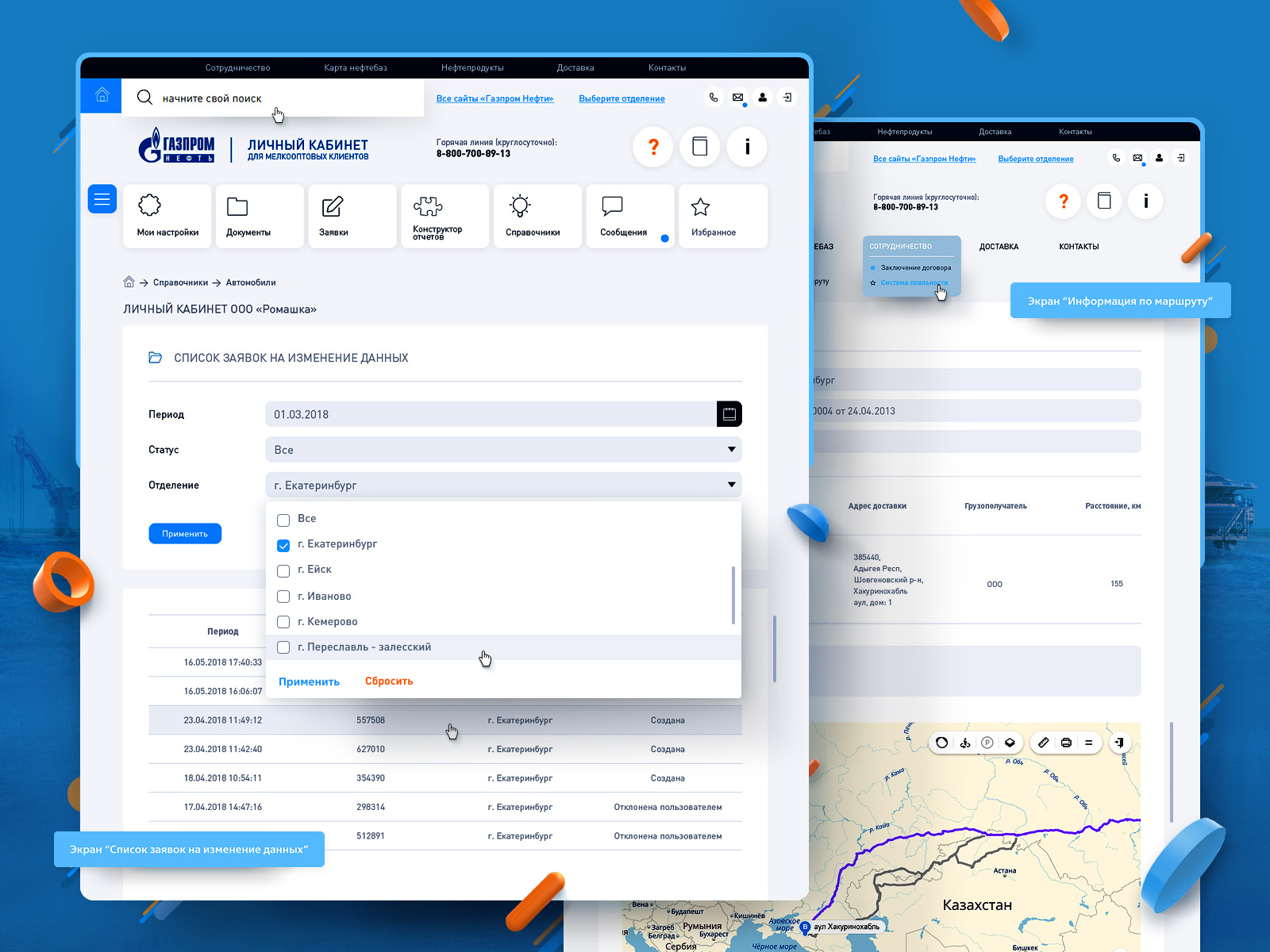
Task: Check the 'г. Кемерово' checkbox
Action: coord(283,622)
